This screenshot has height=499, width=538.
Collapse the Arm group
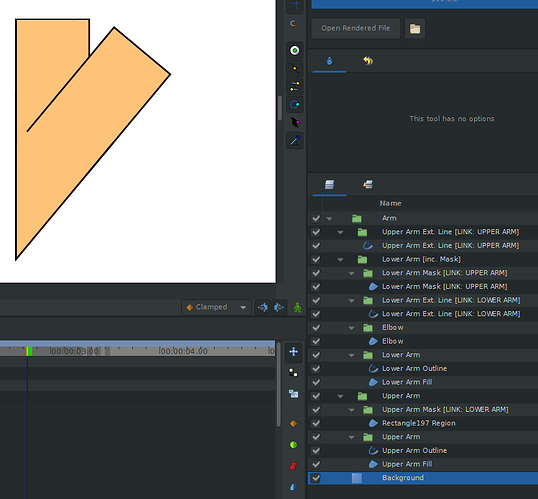(329, 219)
